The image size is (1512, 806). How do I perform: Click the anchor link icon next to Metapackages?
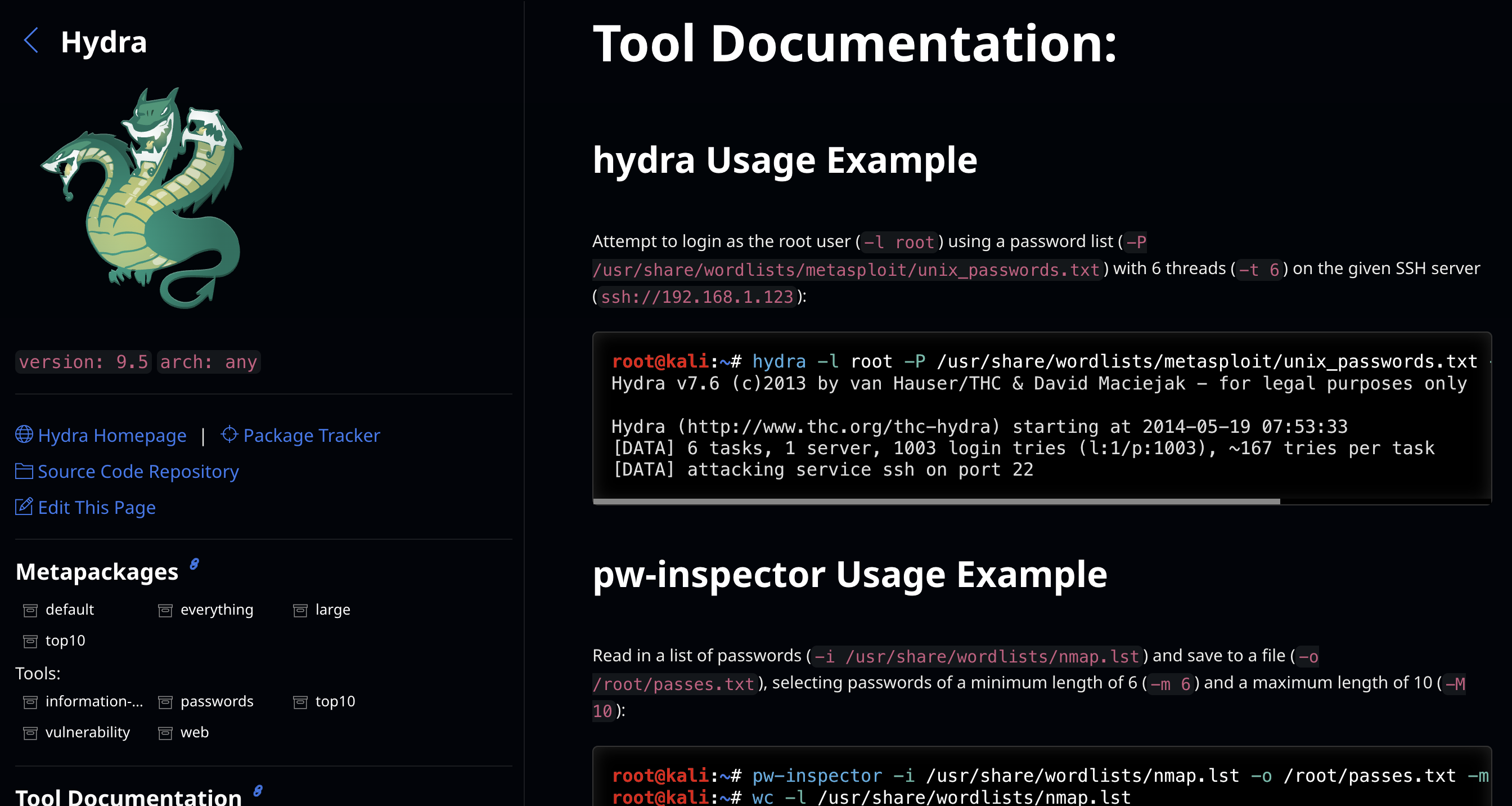(x=194, y=565)
